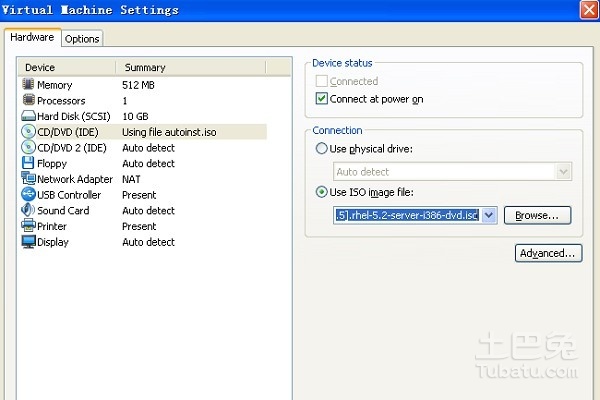The image size is (600, 400).
Task: Select the Processors device icon
Action: (x=28, y=101)
